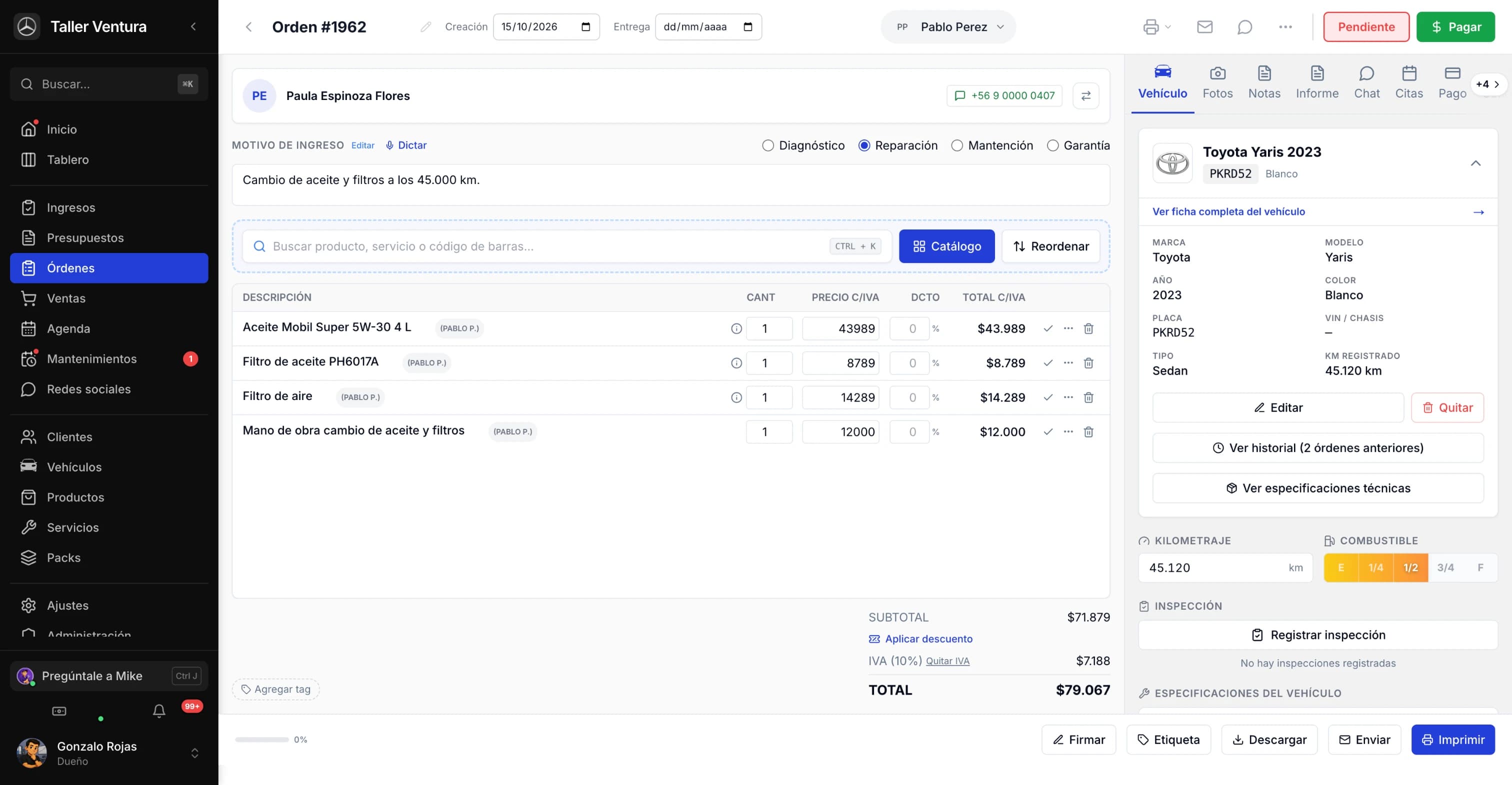Click the cash register icon in sidebar footer
This screenshot has width=1512, height=785.
(x=59, y=711)
